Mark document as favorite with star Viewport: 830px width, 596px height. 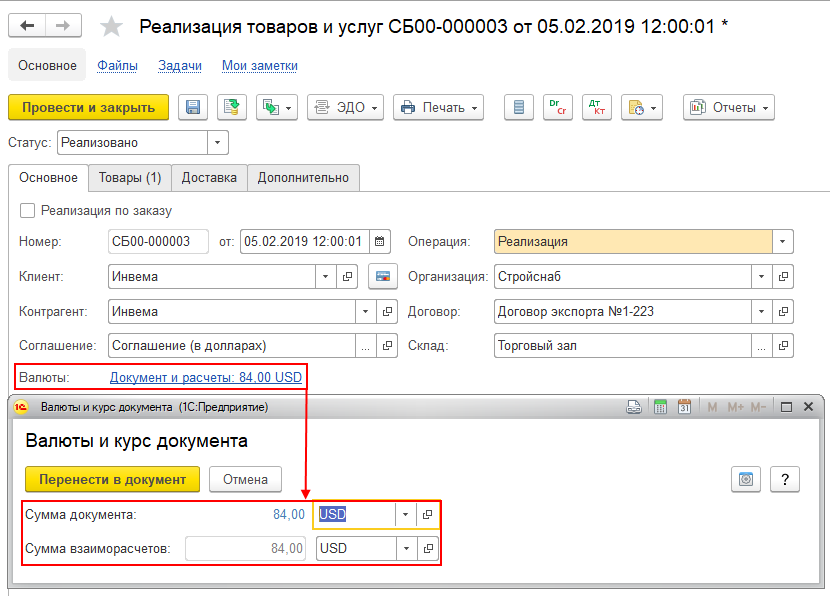click(111, 26)
